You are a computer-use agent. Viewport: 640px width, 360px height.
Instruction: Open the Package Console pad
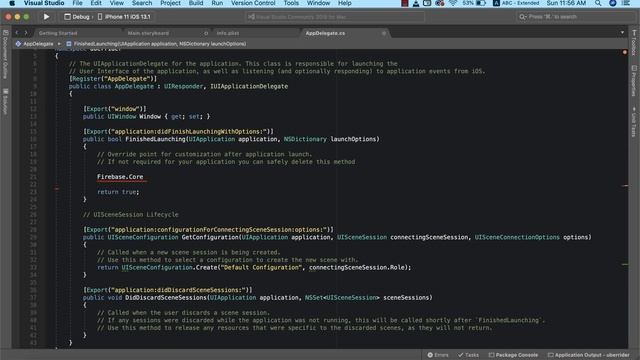(x=513, y=355)
